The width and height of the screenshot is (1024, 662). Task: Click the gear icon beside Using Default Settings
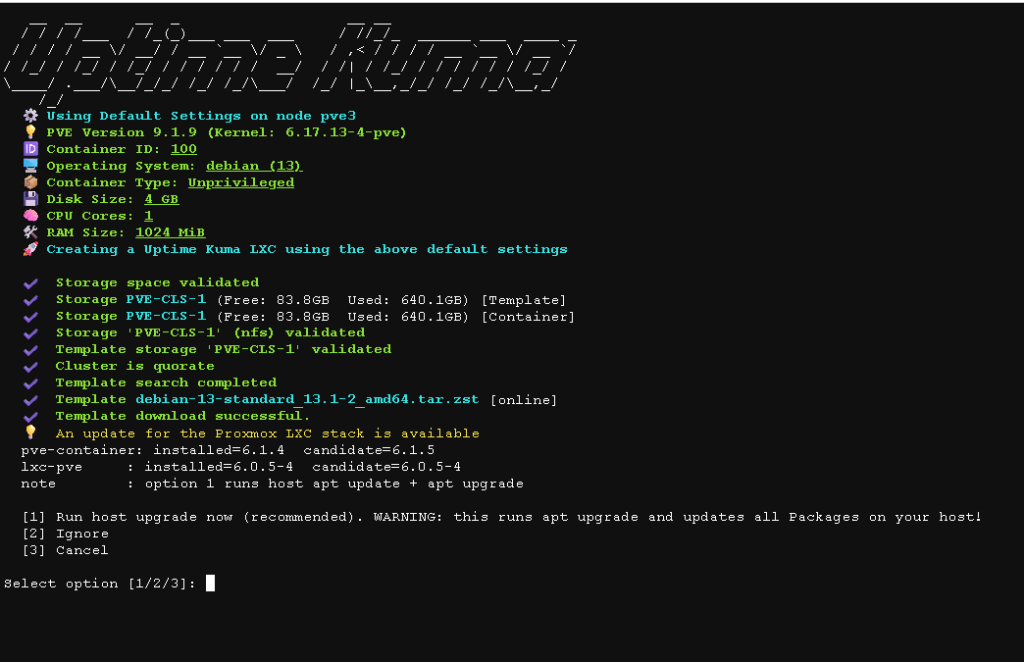pyautogui.click(x=31, y=116)
